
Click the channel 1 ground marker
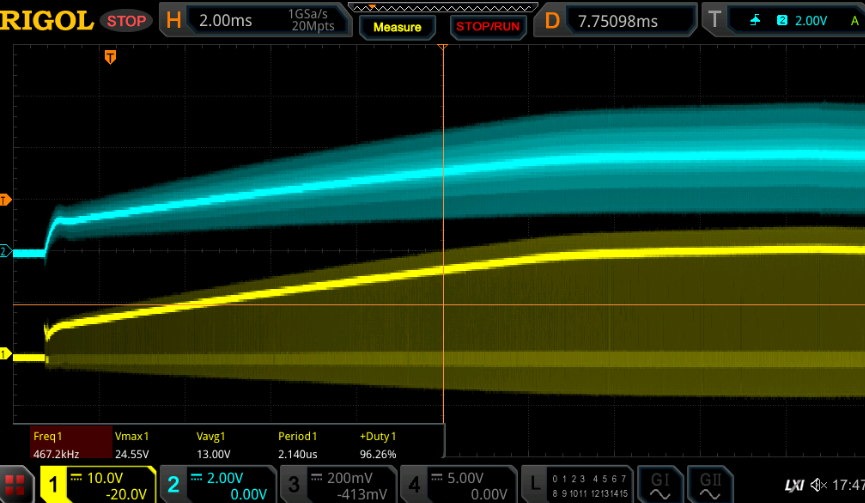[5, 354]
